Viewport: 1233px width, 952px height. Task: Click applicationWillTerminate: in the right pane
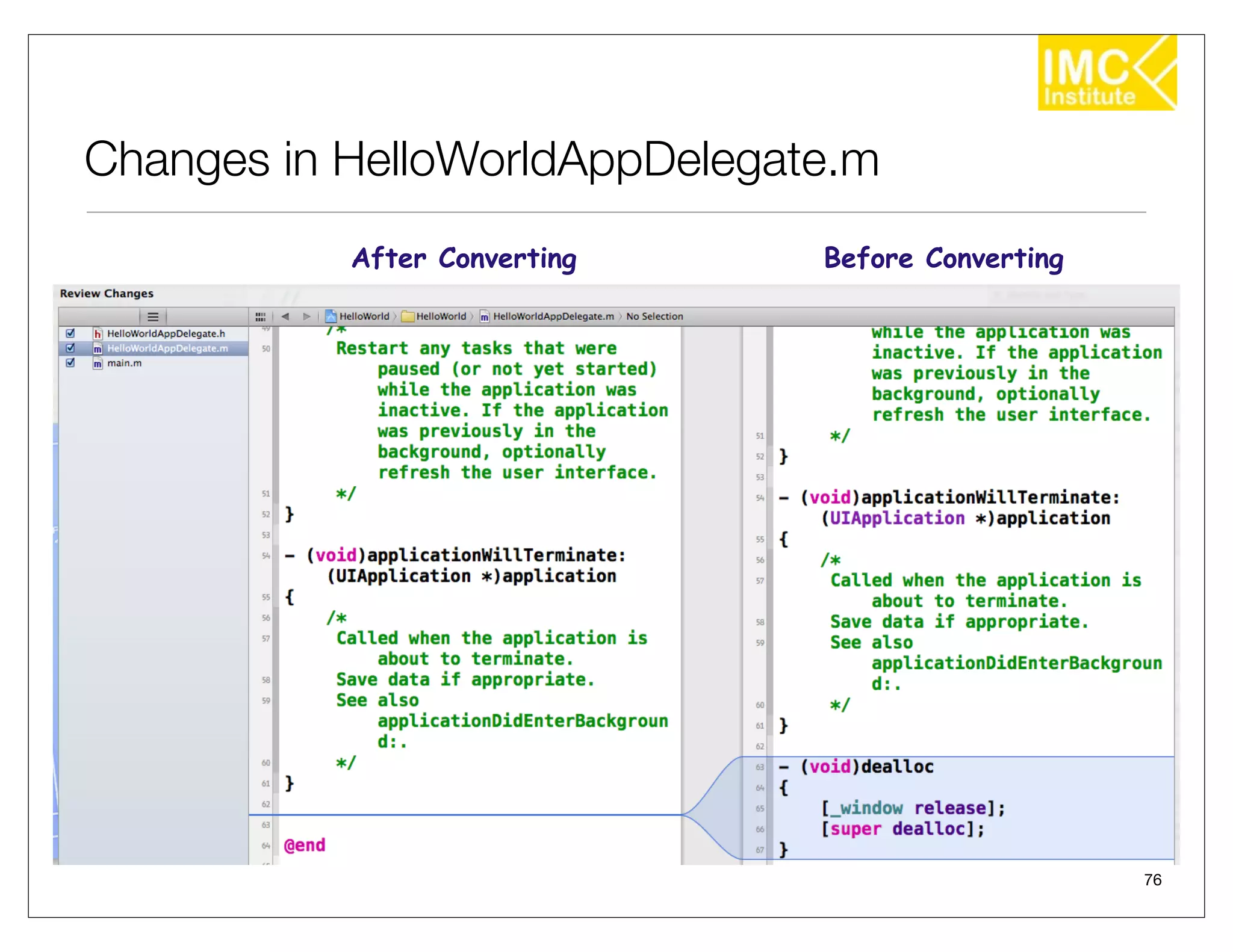[x=990, y=497]
